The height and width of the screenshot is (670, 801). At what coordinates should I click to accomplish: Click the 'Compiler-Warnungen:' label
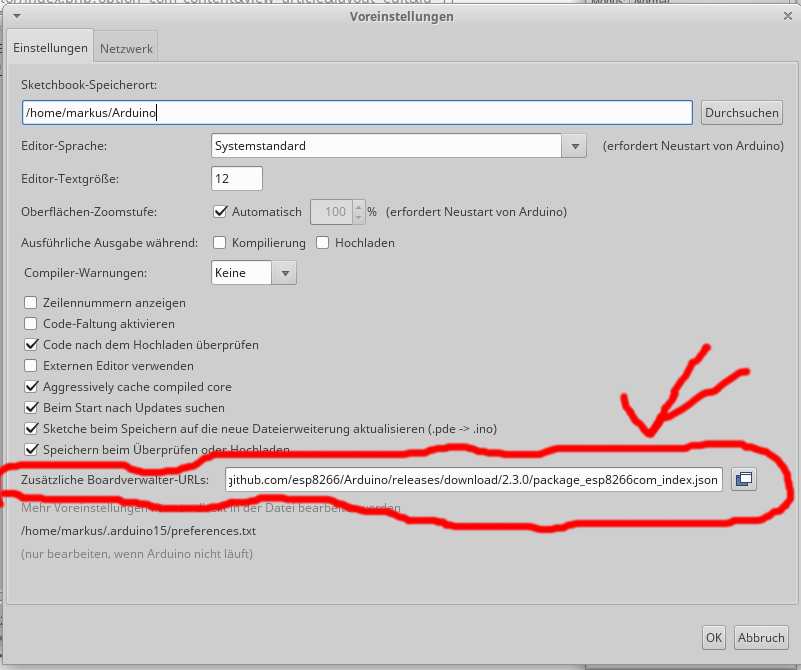click(85, 273)
